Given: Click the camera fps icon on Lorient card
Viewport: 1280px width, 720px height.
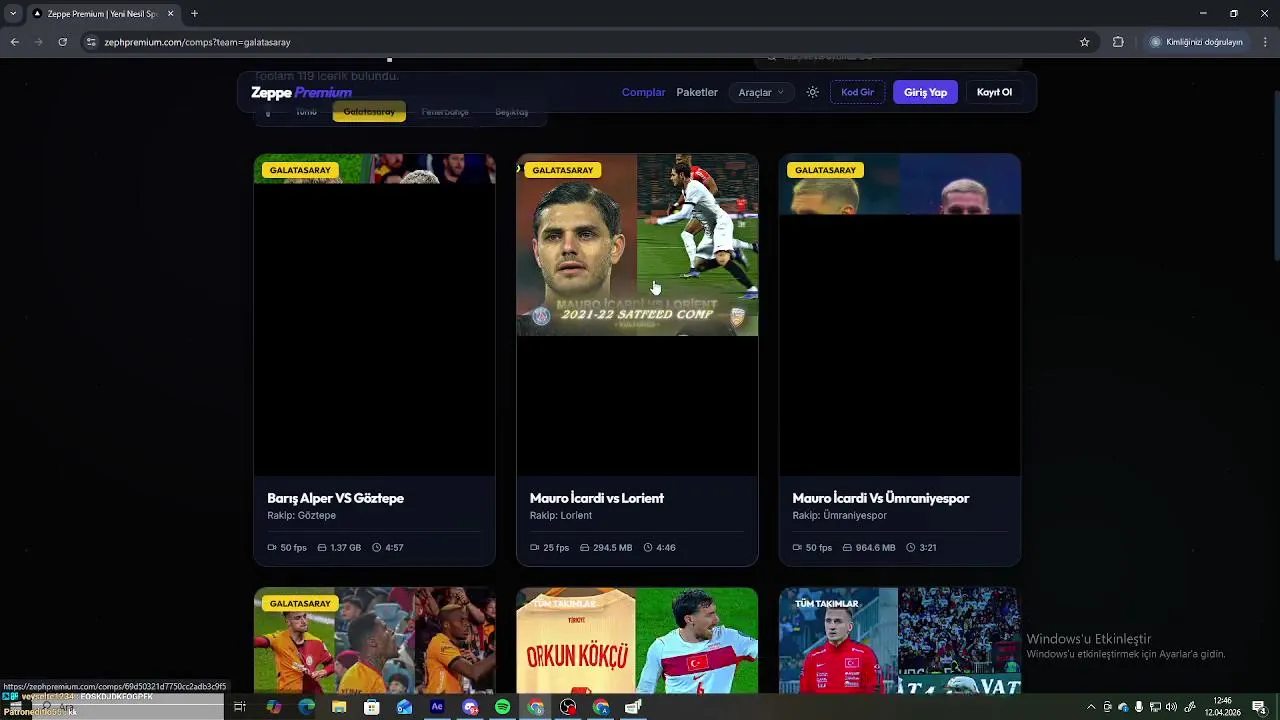Looking at the screenshot, I should [x=535, y=548].
